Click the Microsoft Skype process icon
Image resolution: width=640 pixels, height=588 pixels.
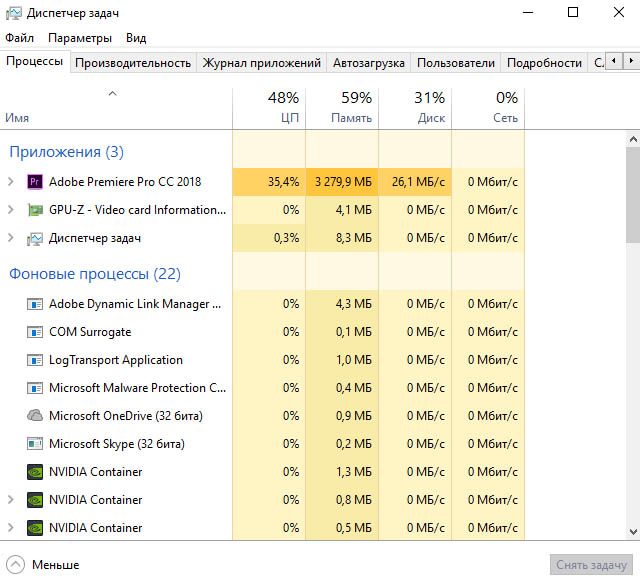[x=35, y=444]
